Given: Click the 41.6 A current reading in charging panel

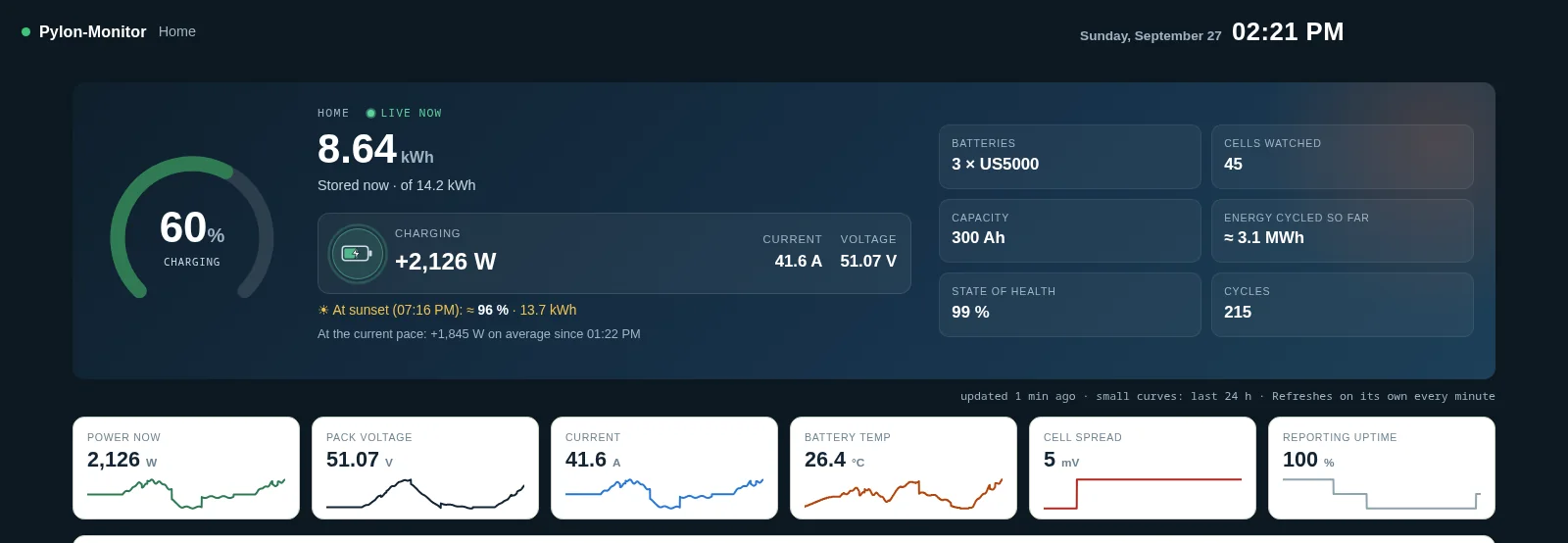Looking at the screenshot, I should click(798, 262).
